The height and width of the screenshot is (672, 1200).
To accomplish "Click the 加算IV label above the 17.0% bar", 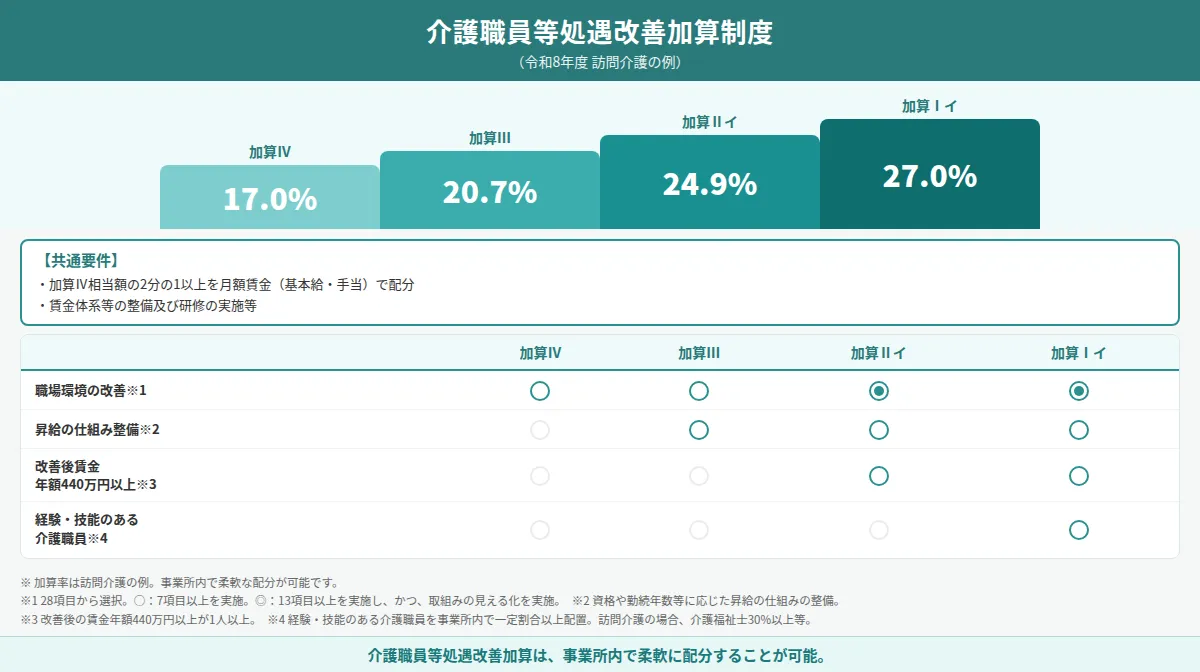I will click(270, 152).
